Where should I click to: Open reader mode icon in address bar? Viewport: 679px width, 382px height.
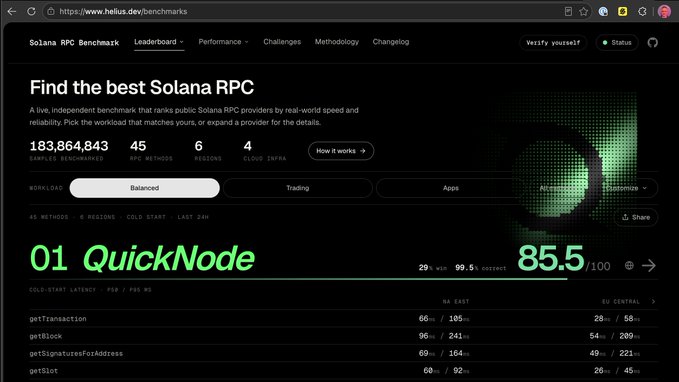[568, 12]
